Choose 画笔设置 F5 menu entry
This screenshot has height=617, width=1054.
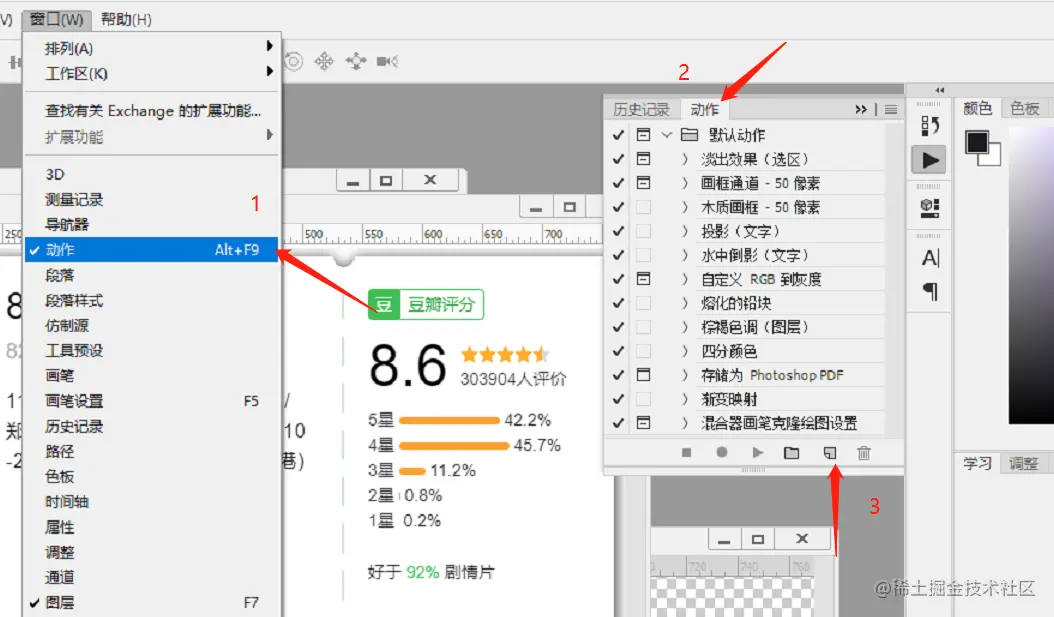click(x=151, y=401)
